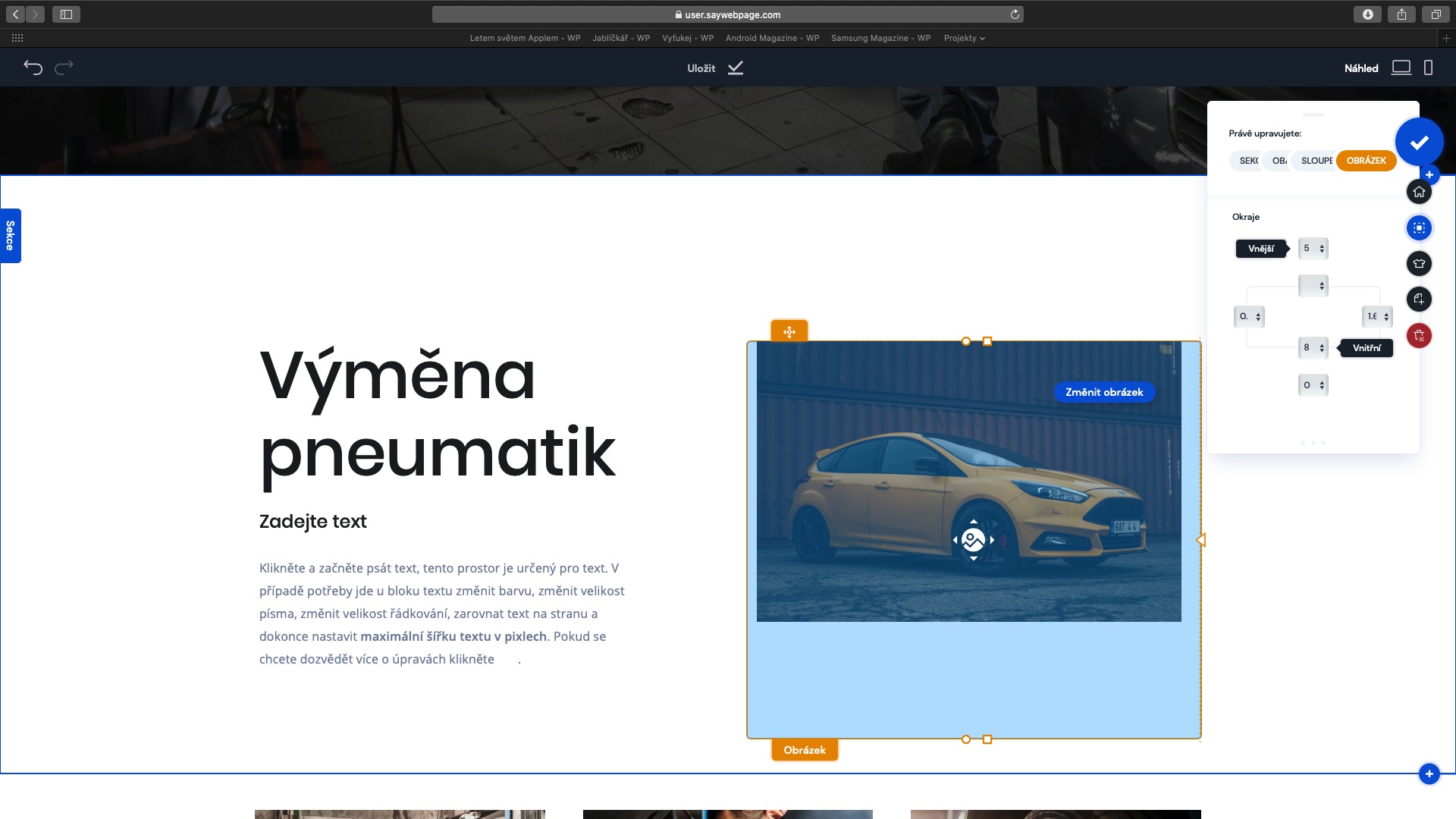Open the t-shirt style icon
Screen dimensions: 1456x819
click(1419, 263)
